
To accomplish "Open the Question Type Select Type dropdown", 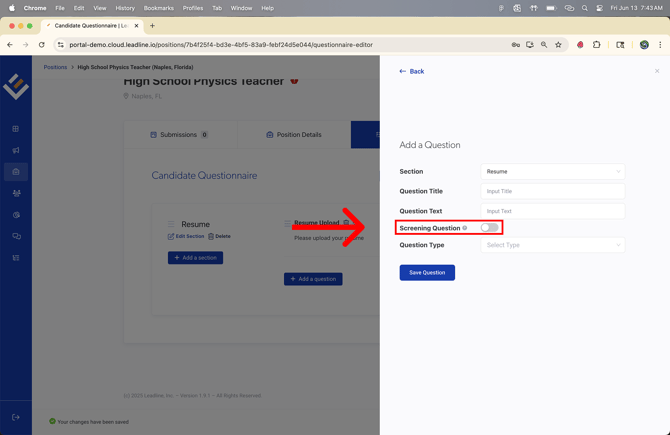I will click(x=552, y=245).
